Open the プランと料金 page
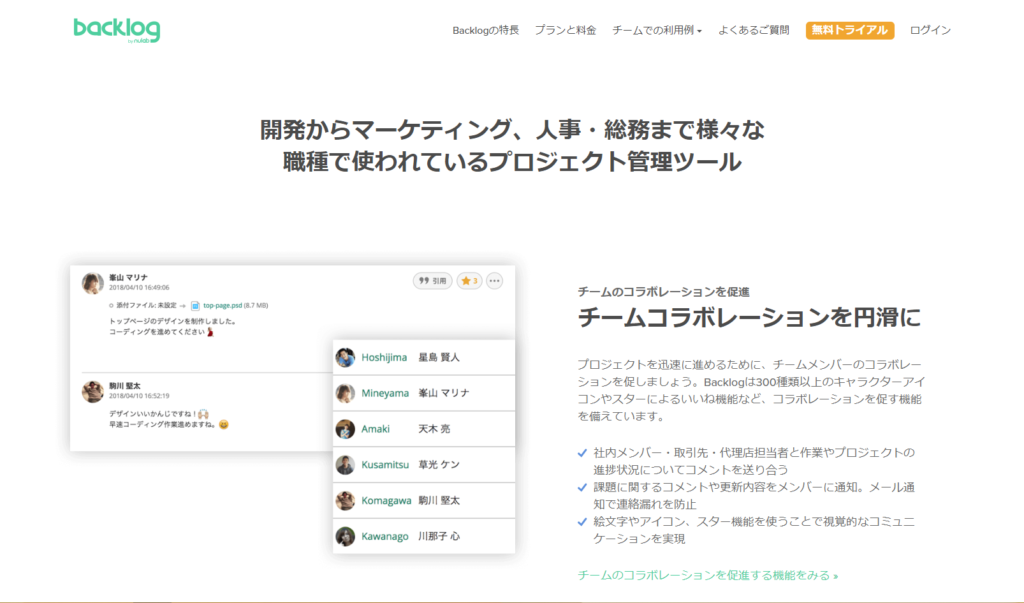This screenshot has width=1024, height=603. click(x=565, y=30)
